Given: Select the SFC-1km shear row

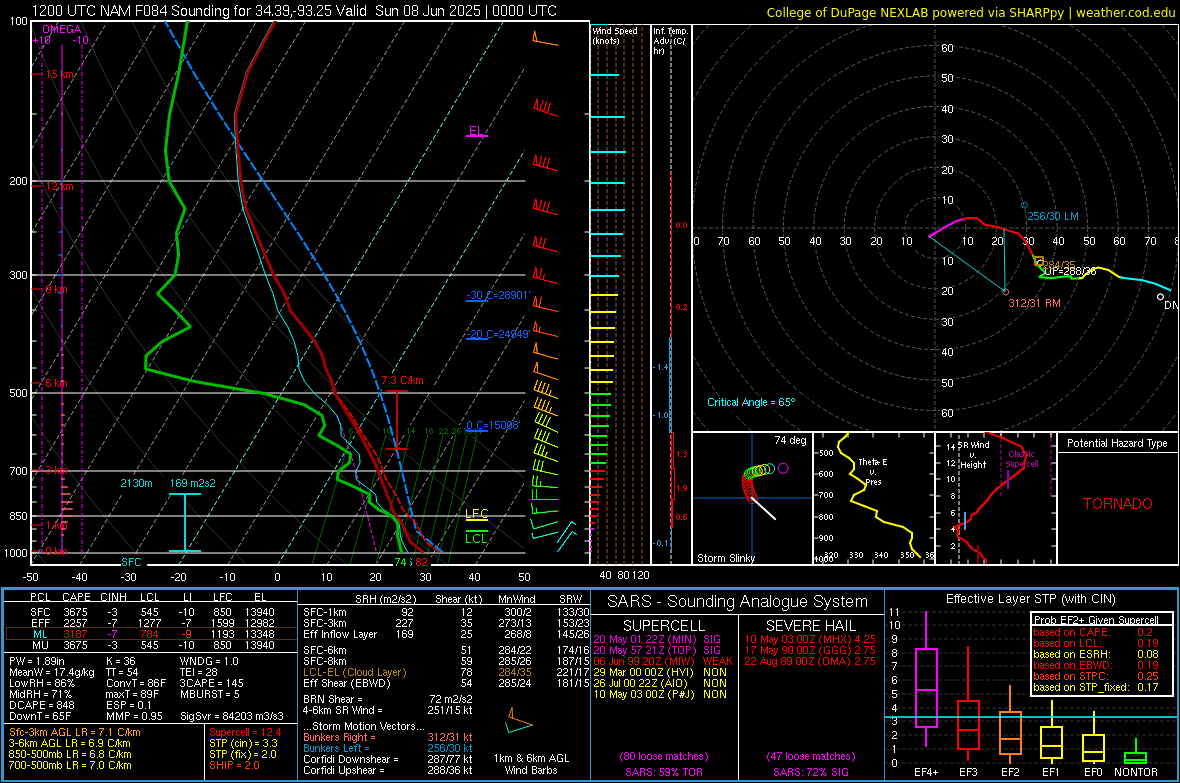Looking at the screenshot, I should click(446, 612).
